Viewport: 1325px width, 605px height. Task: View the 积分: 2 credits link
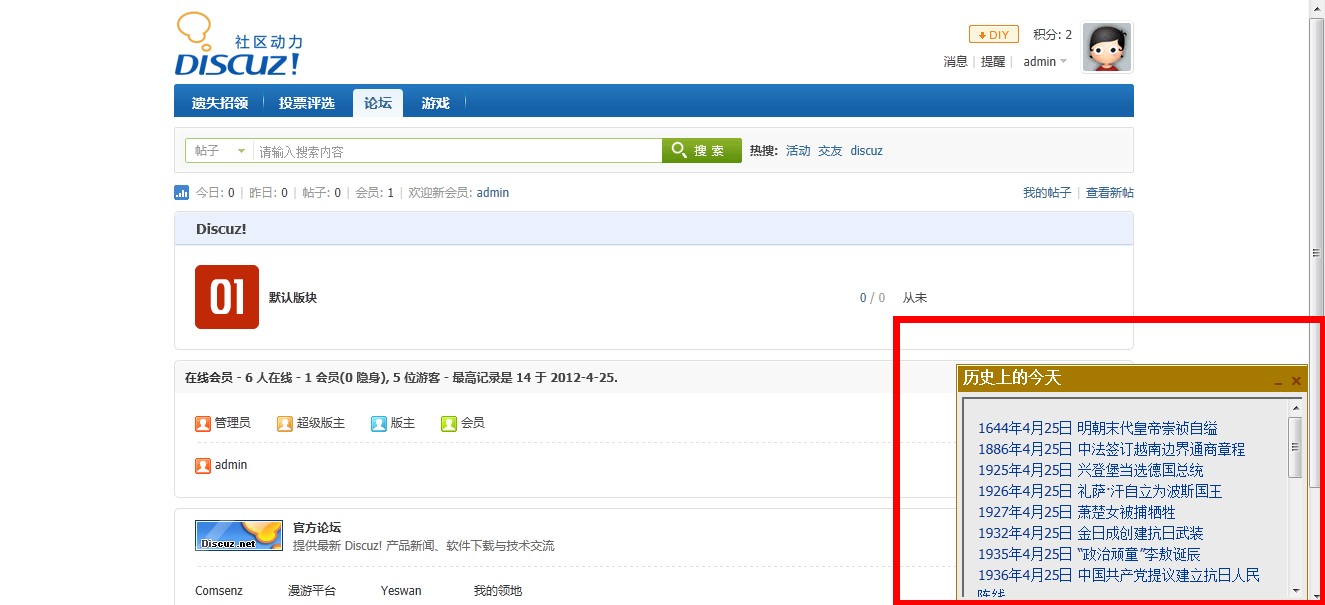pyautogui.click(x=1052, y=35)
